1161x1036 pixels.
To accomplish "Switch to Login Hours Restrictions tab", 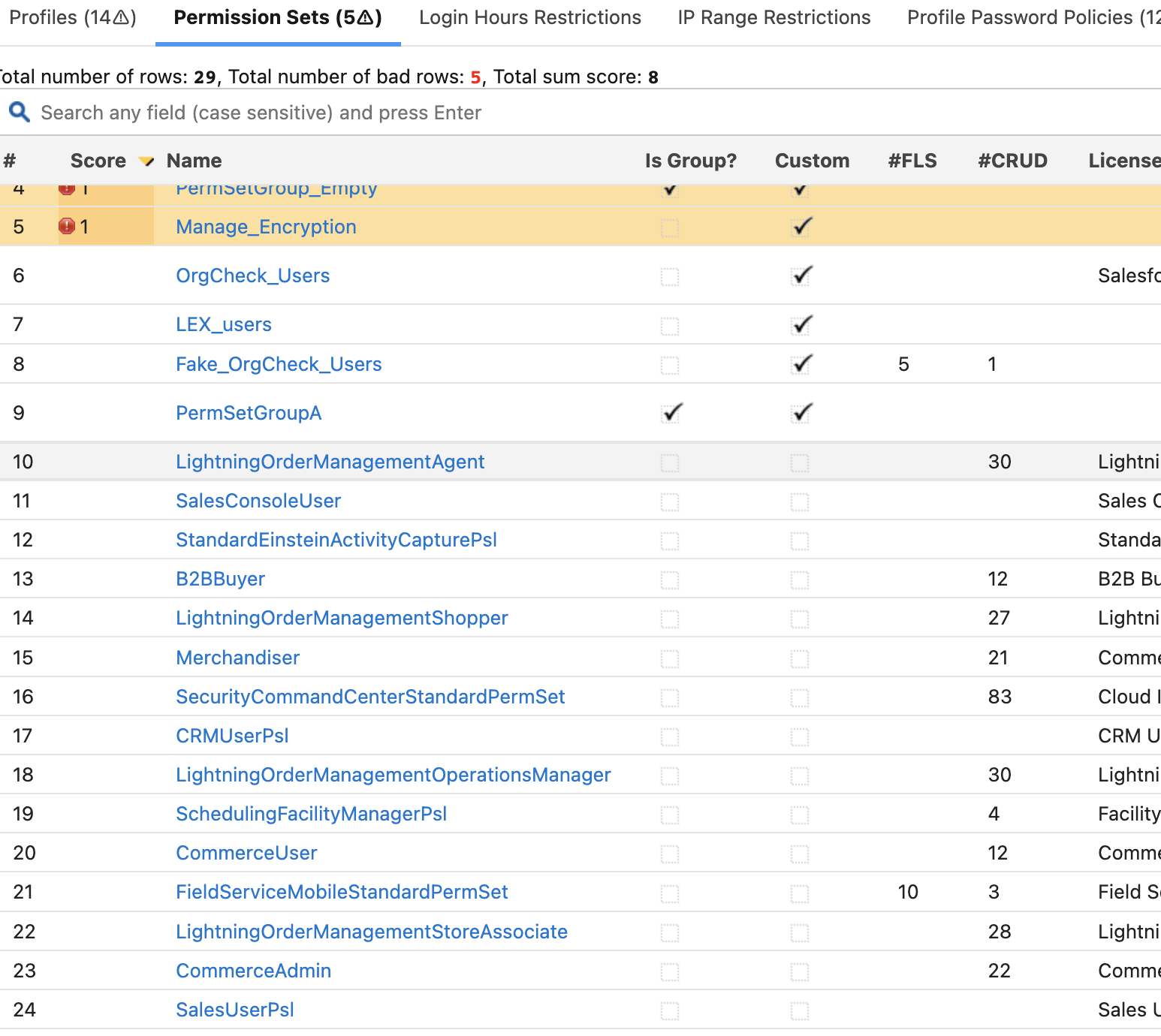I will pos(529,17).
